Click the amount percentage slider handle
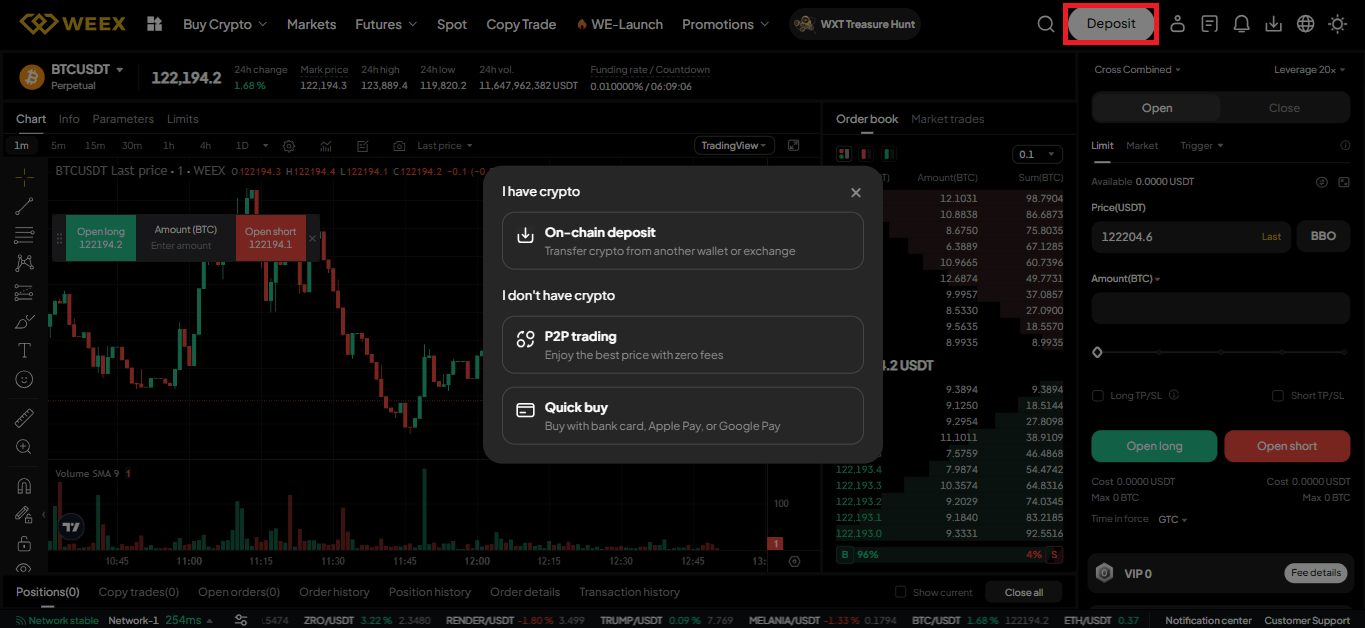The height and width of the screenshot is (628, 1365). pos(1098,352)
